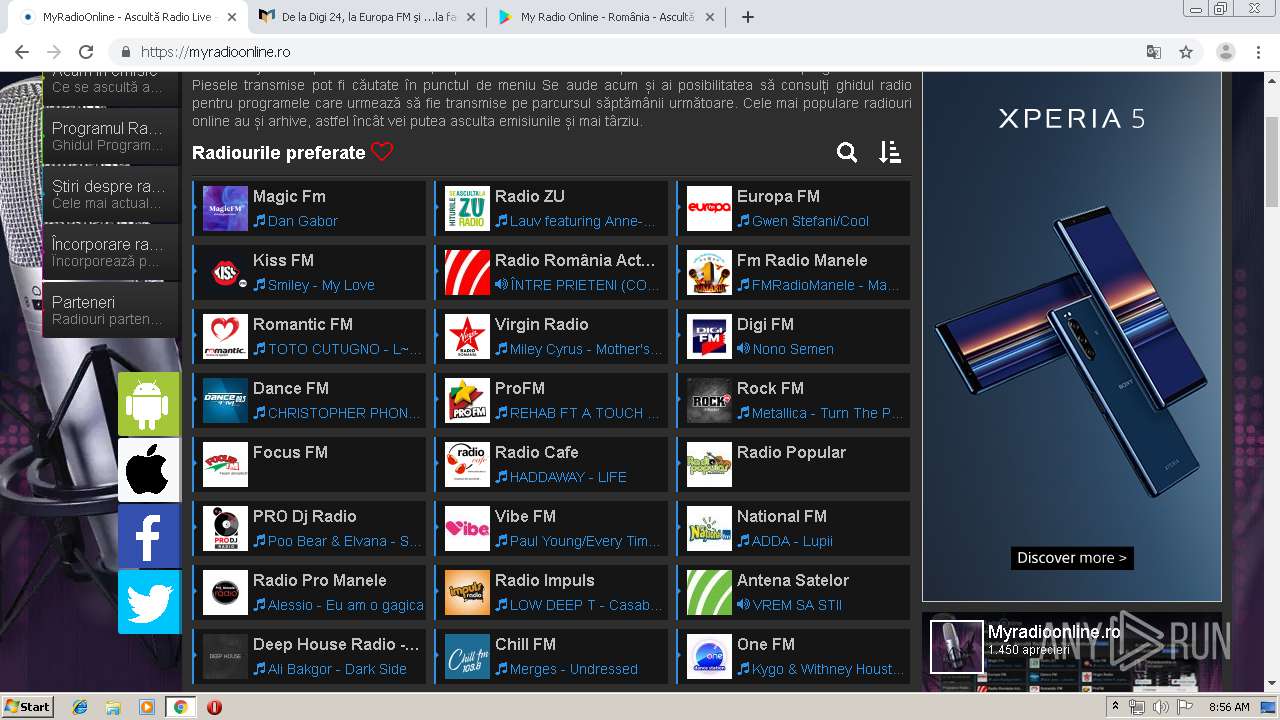Click the Digi FM logo
The height and width of the screenshot is (720, 1280).
click(x=709, y=336)
